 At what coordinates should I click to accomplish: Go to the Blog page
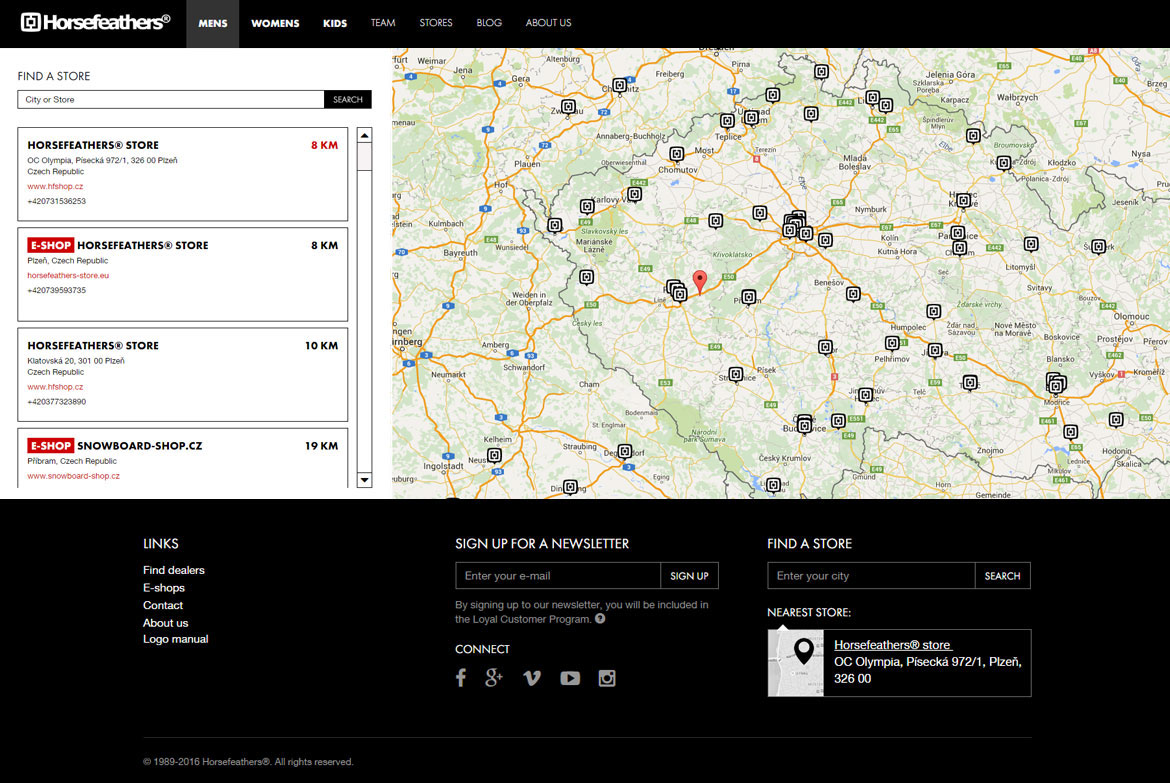pos(489,23)
